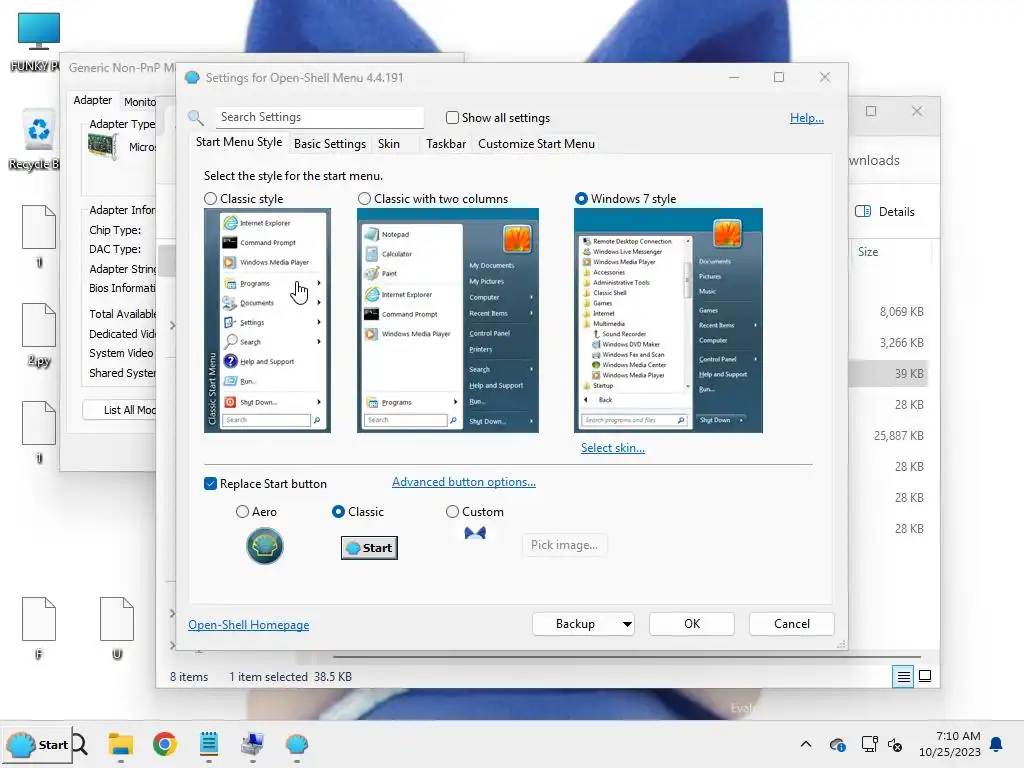
Task: Open the Notepad taskbar icon
Action: (x=209, y=744)
